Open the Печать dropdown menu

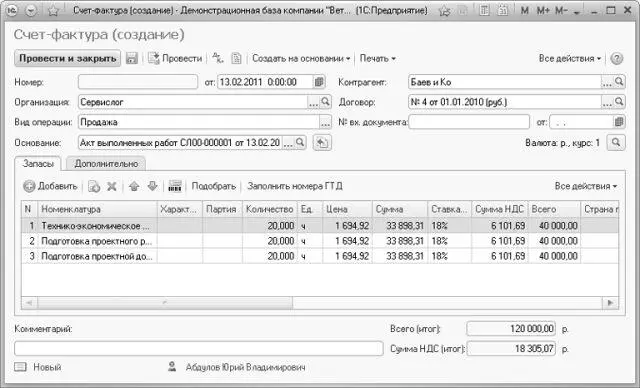pyautogui.click(x=378, y=58)
